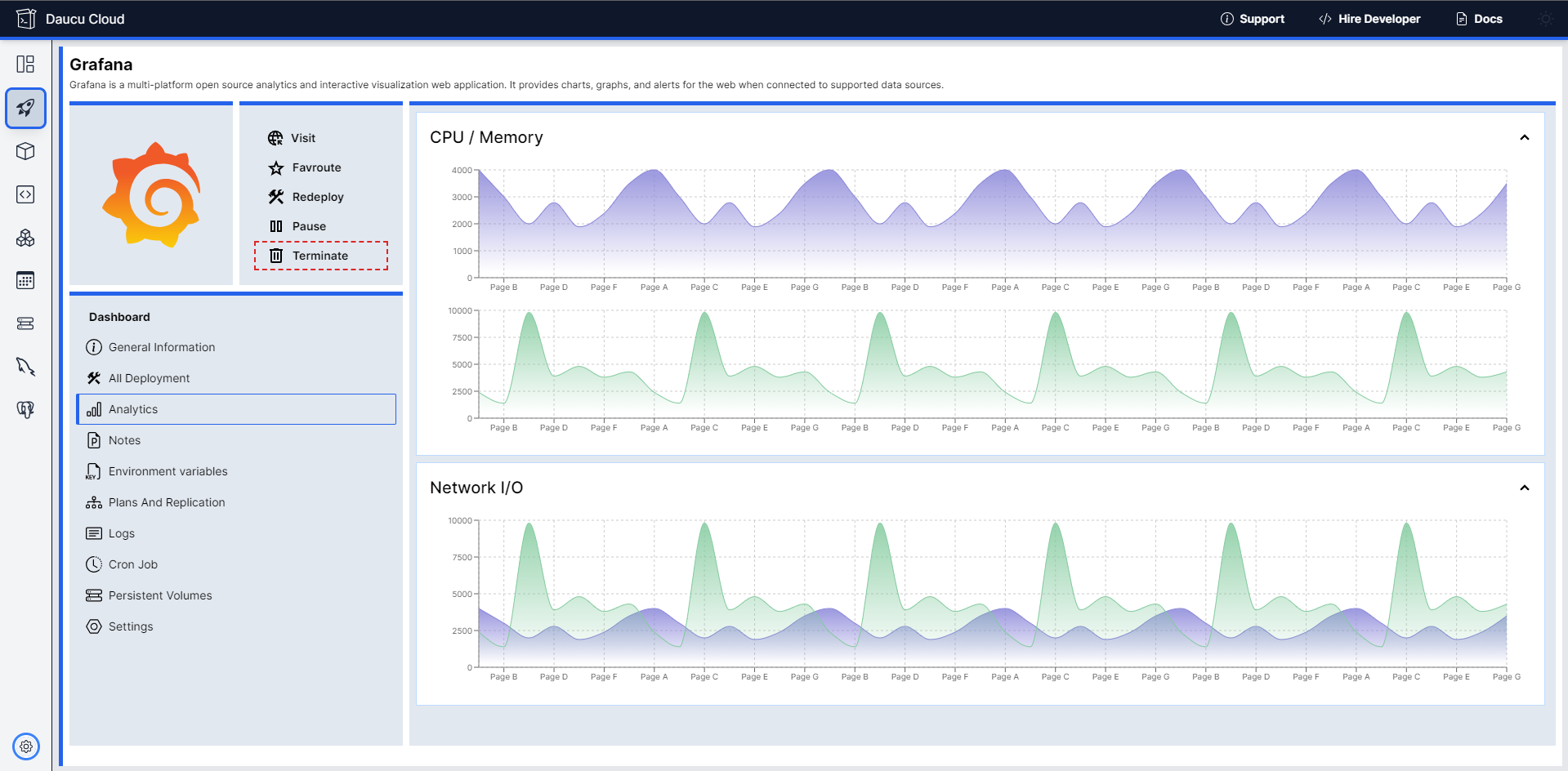Image resolution: width=1568 pixels, height=771 pixels.
Task: Click the Persistent Volumes storage icon
Action: point(94,595)
